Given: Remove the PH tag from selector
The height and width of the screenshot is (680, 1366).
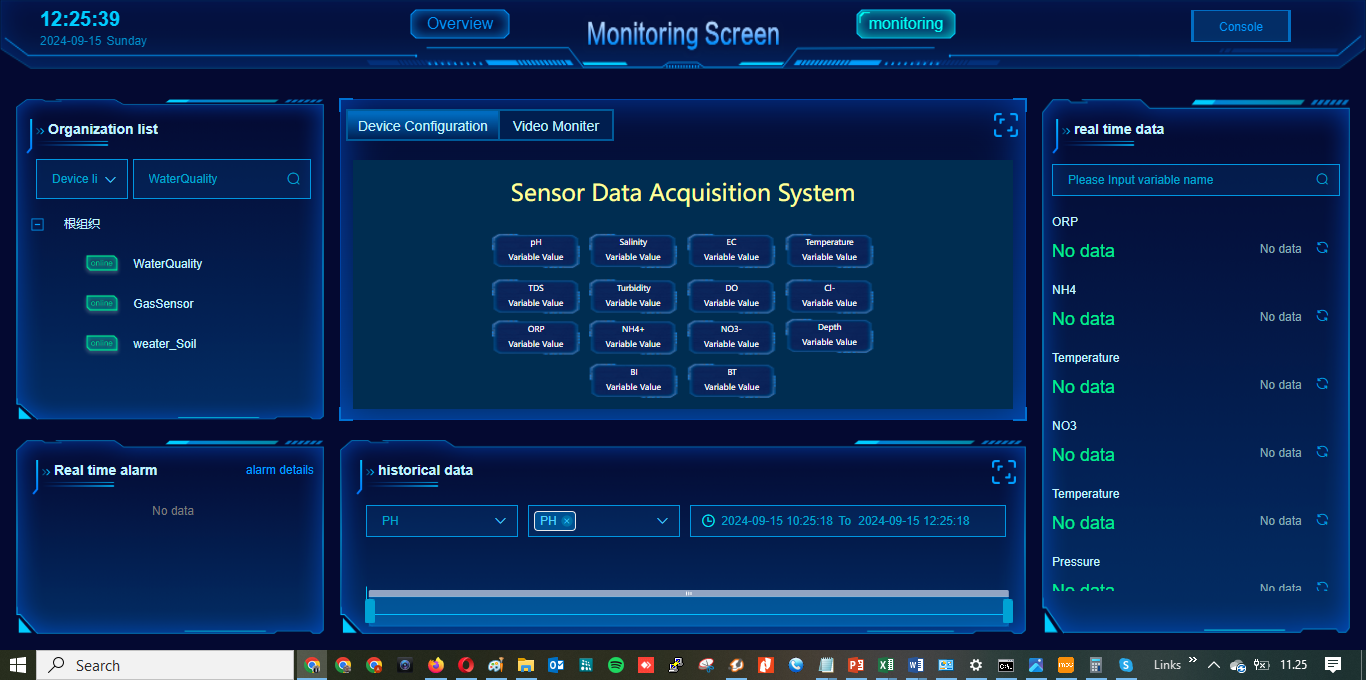Looking at the screenshot, I should (x=567, y=521).
